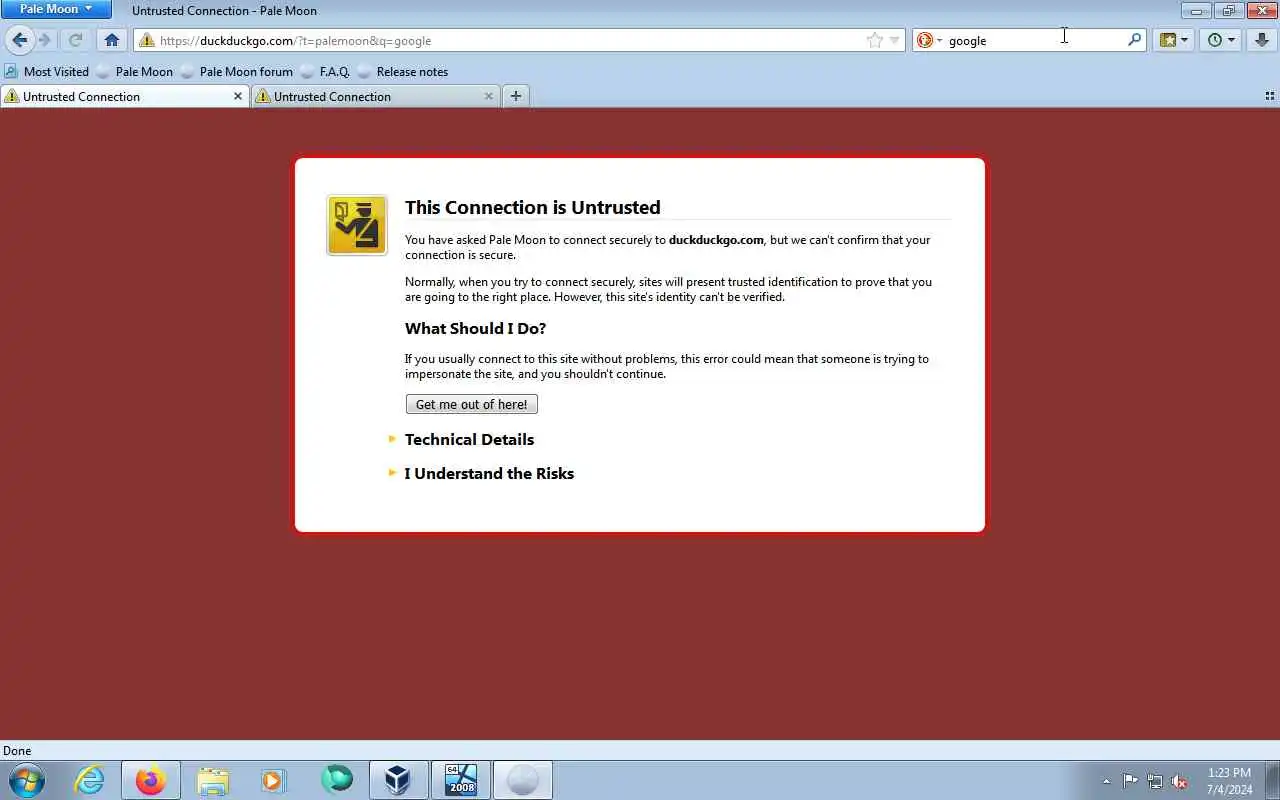Bookmark this page with the star
The height and width of the screenshot is (800, 1280).
pyautogui.click(x=875, y=41)
